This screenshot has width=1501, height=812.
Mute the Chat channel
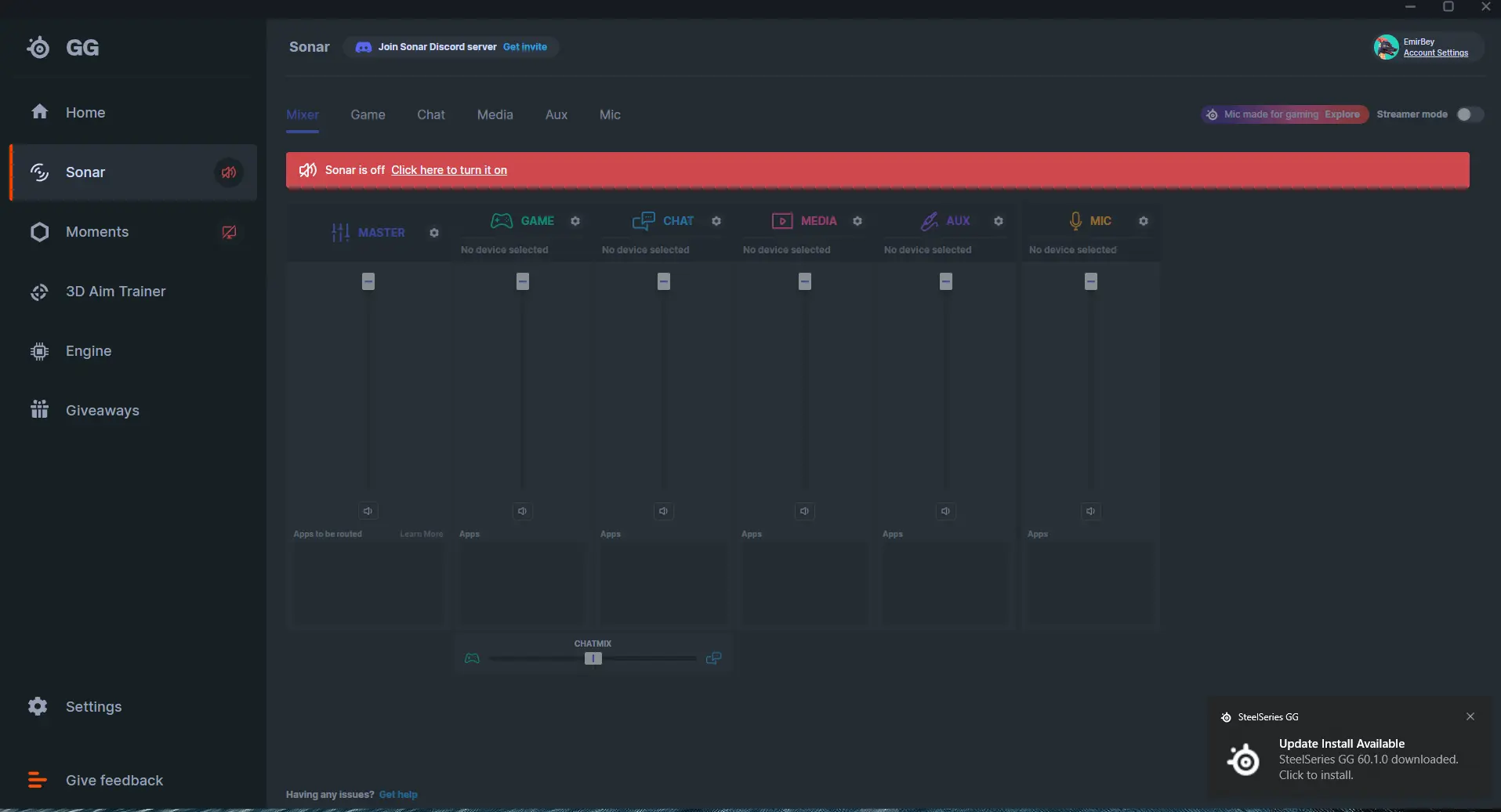pyautogui.click(x=664, y=511)
